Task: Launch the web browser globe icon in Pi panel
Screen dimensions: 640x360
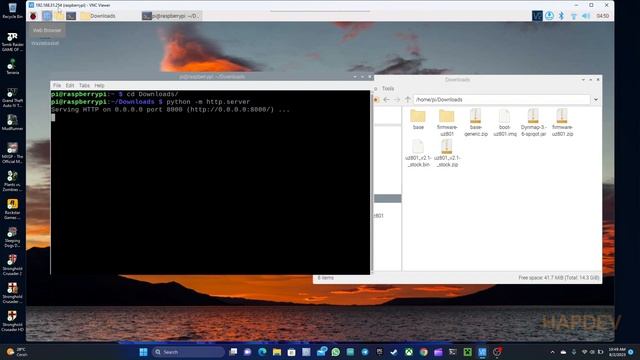Action: pyautogui.click(x=47, y=16)
